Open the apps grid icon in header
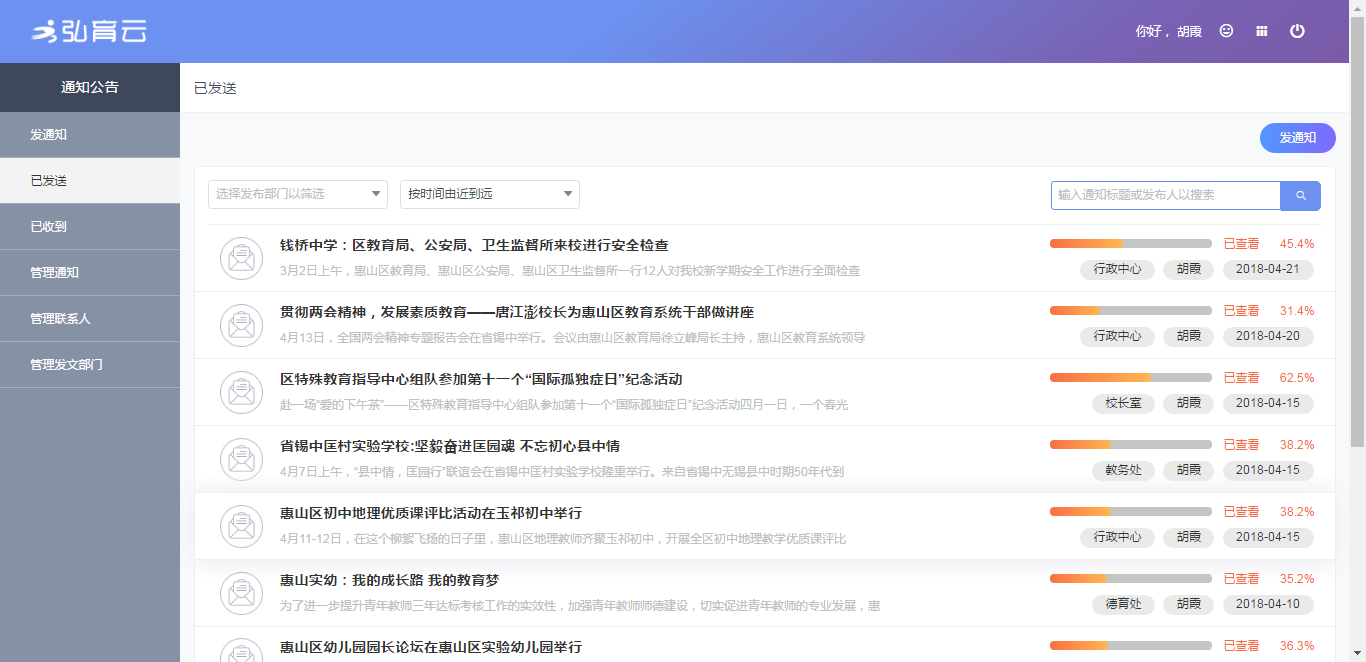1366x662 pixels. point(1262,31)
